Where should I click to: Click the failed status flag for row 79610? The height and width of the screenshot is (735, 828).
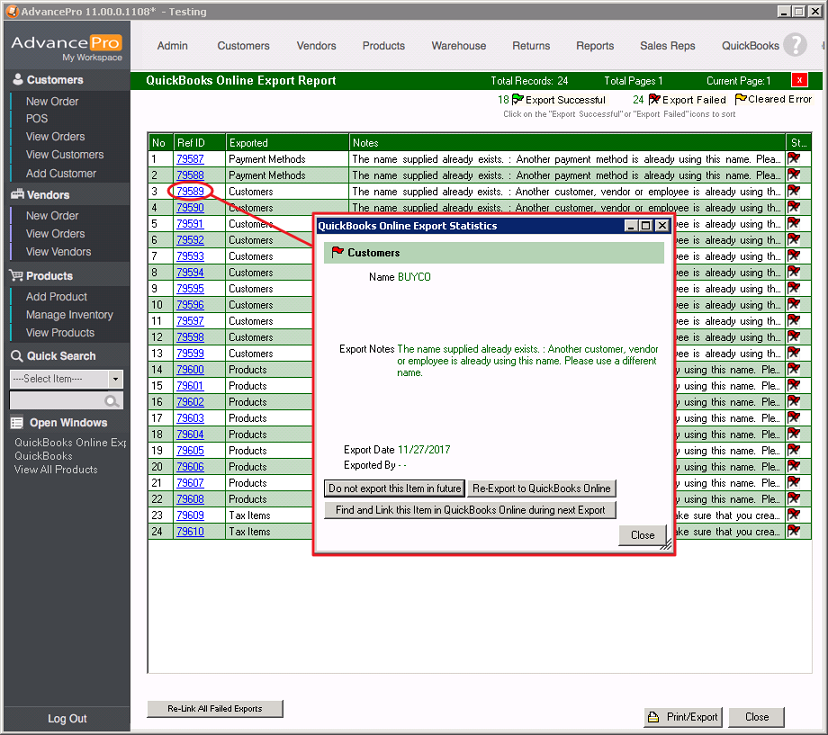(793, 531)
